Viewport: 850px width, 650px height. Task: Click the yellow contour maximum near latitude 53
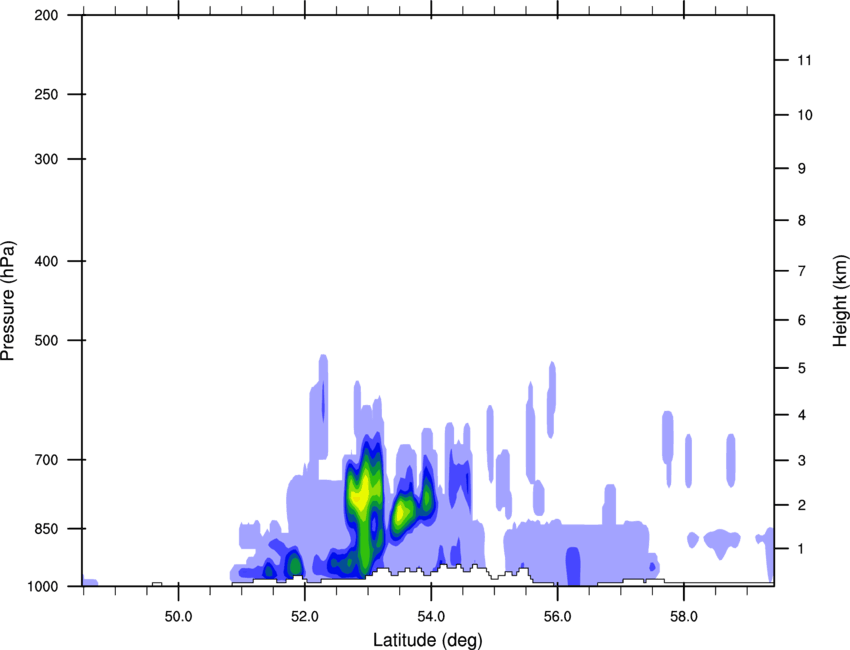(362, 496)
